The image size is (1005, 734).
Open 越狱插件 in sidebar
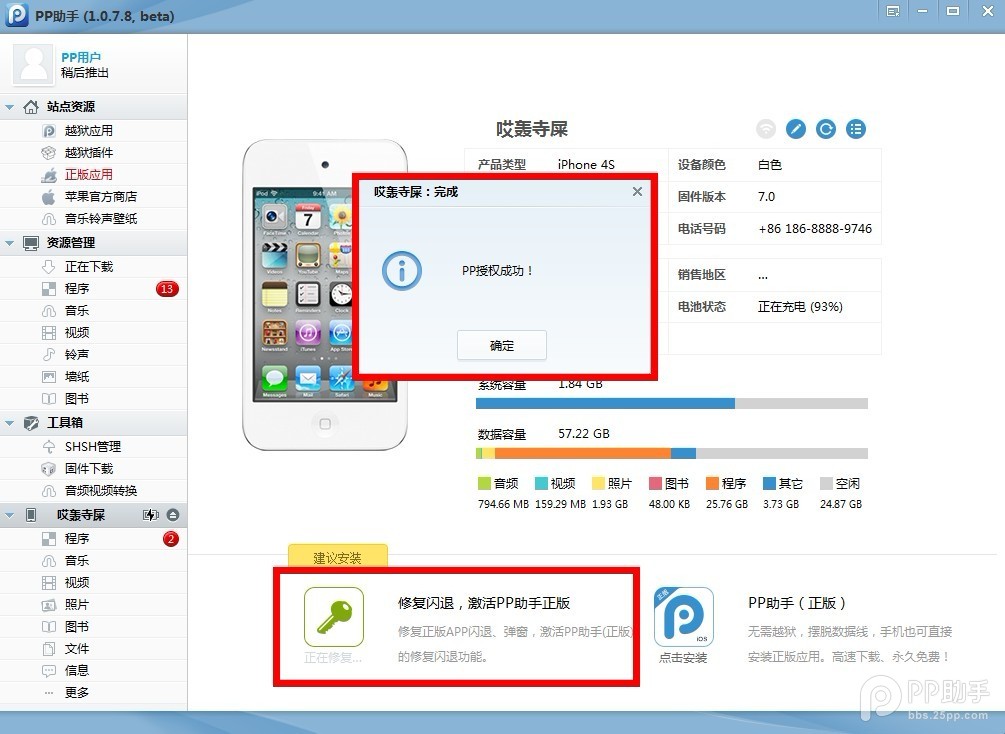point(88,153)
